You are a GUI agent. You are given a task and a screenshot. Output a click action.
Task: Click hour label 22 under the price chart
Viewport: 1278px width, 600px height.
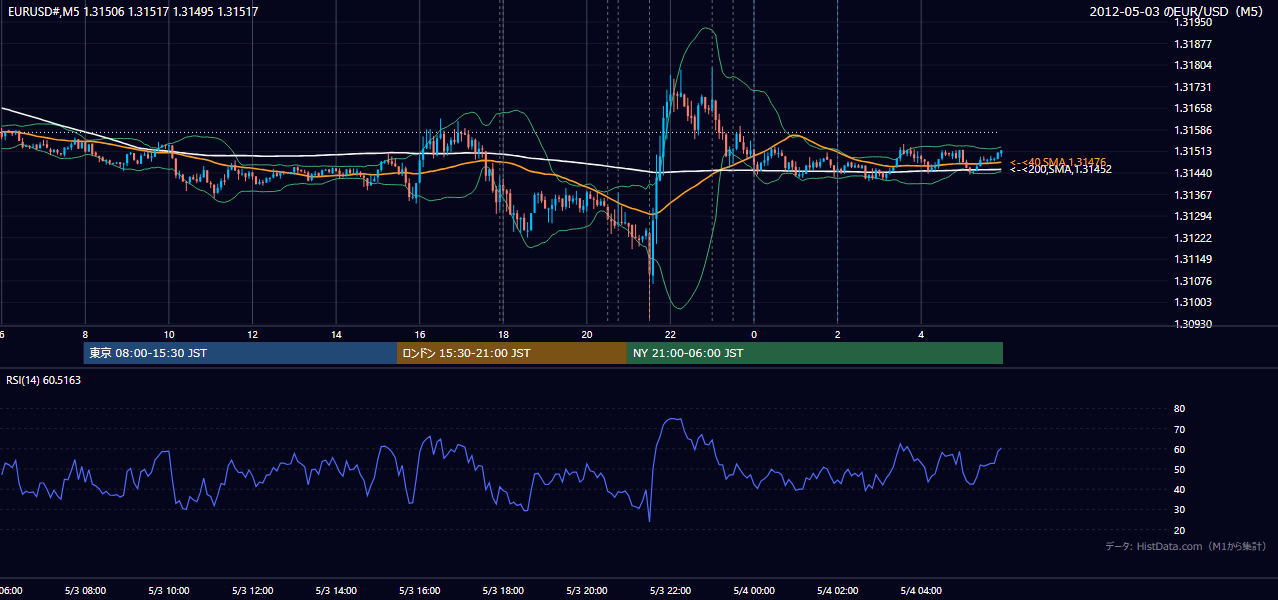671,335
